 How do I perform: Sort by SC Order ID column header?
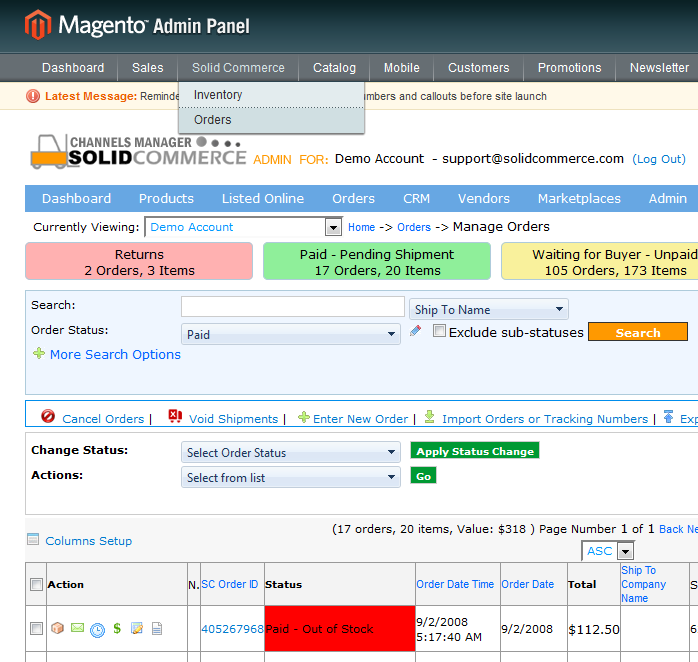click(230, 584)
